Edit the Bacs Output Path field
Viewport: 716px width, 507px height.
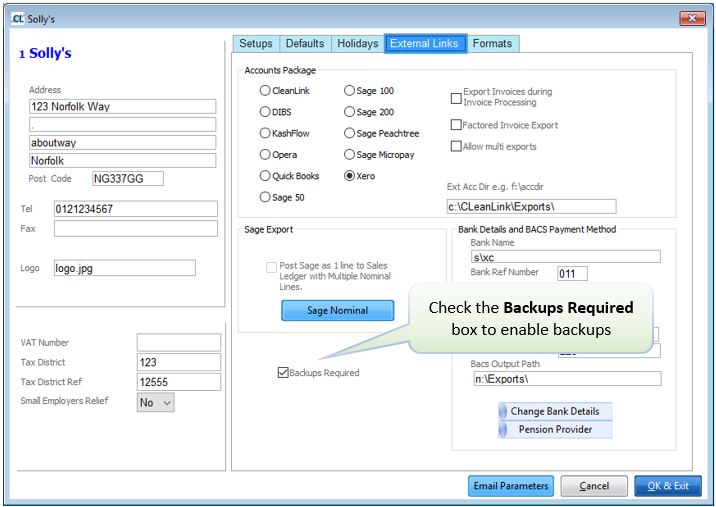tap(568, 379)
